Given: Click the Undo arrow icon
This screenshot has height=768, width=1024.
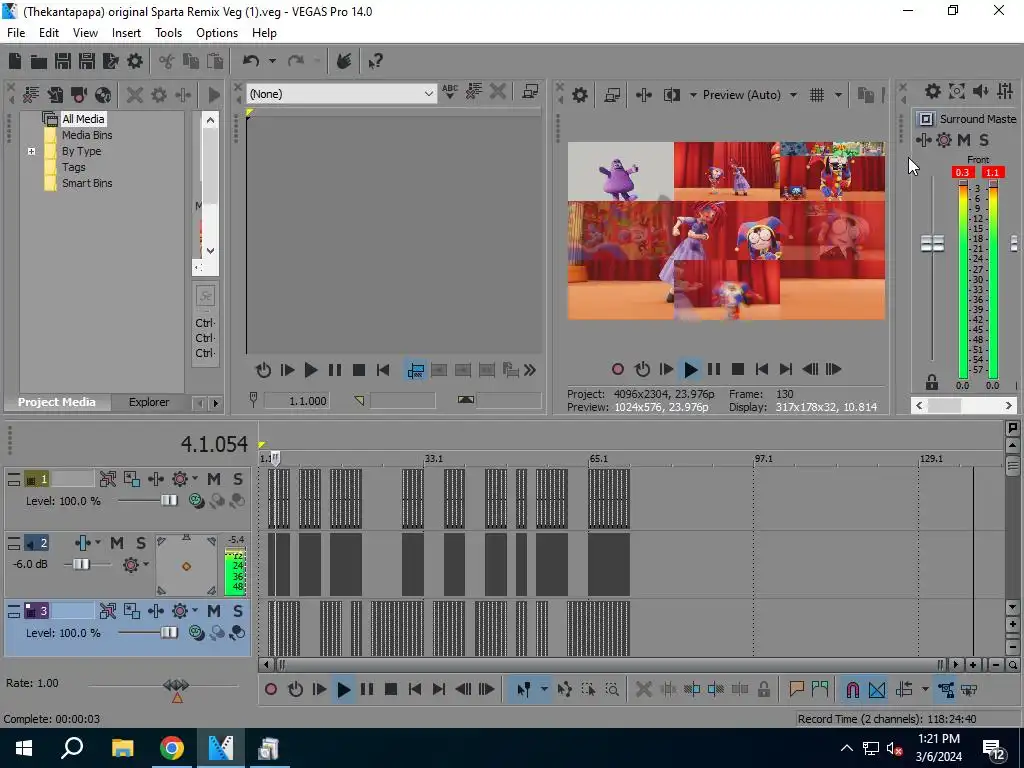Looking at the screenshot, I should [x=251, y=61].
